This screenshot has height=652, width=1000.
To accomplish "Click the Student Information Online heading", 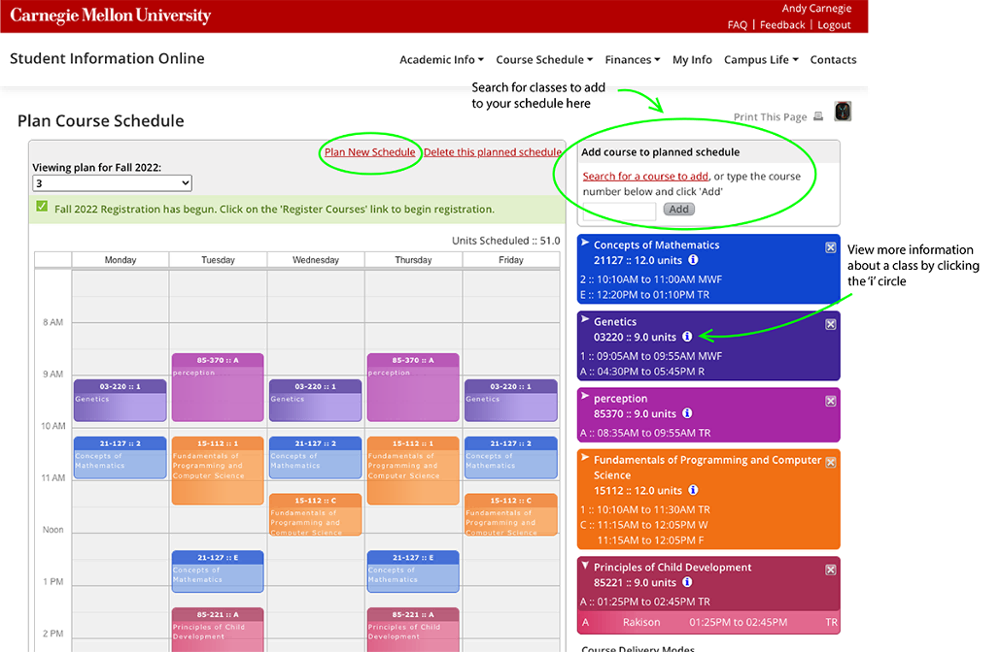I will click(107, 58).
